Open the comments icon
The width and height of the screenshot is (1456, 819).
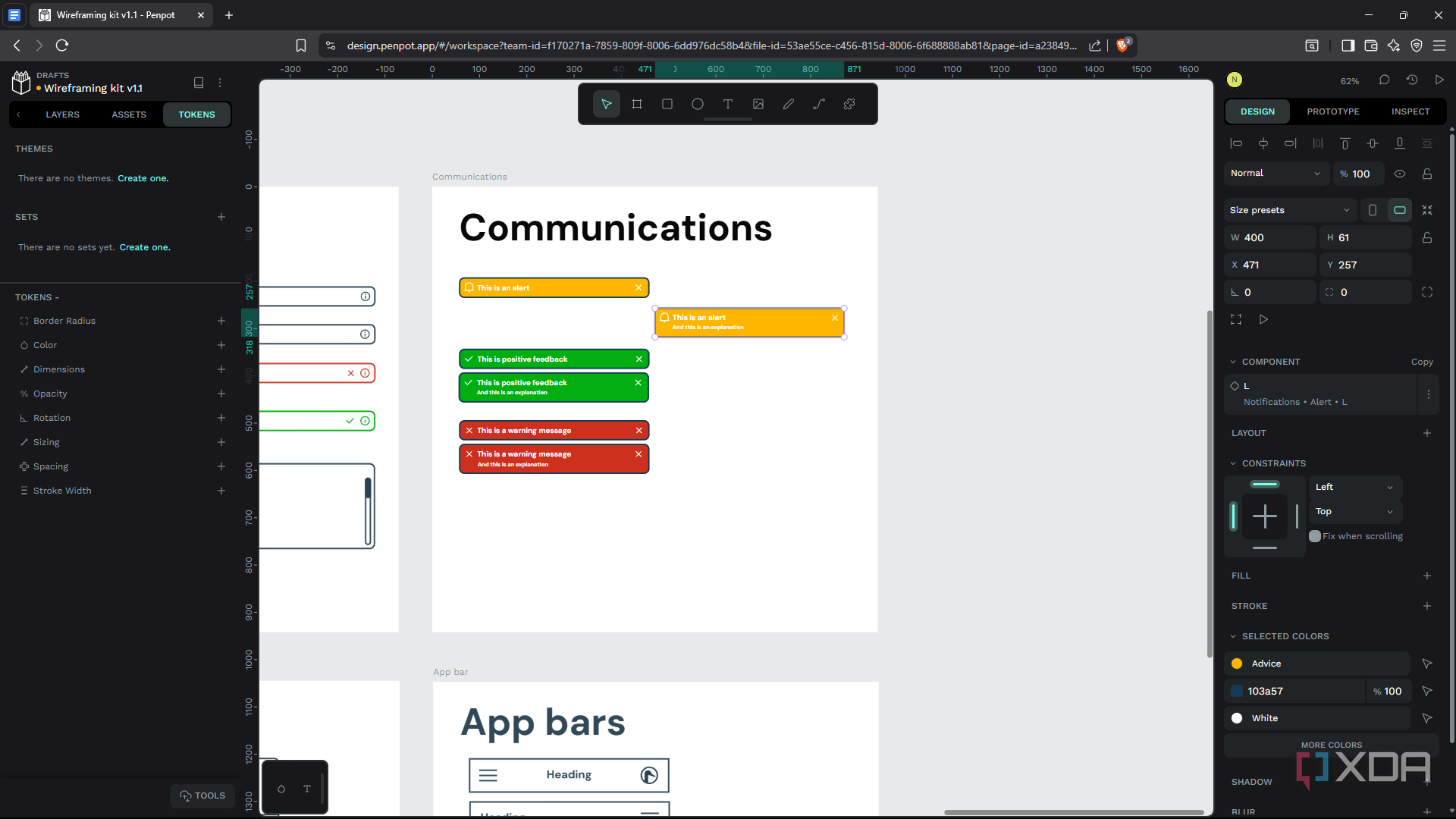point(1384,80)
